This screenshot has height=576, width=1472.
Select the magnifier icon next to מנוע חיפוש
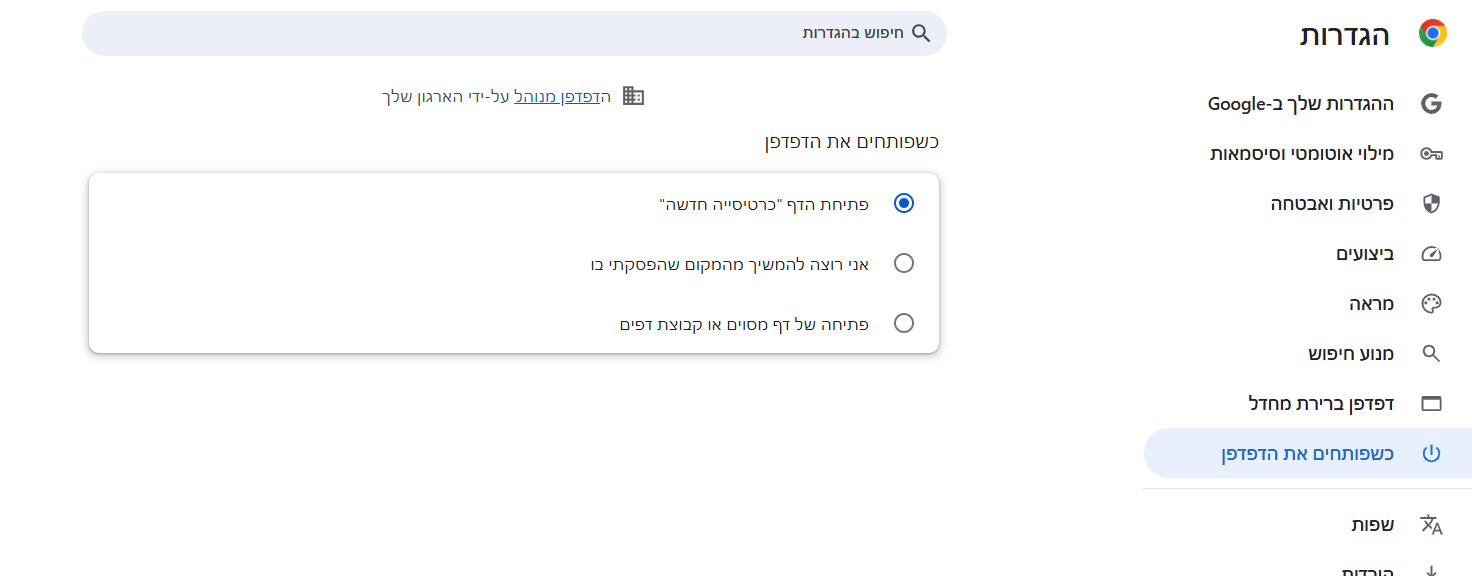1432,353
